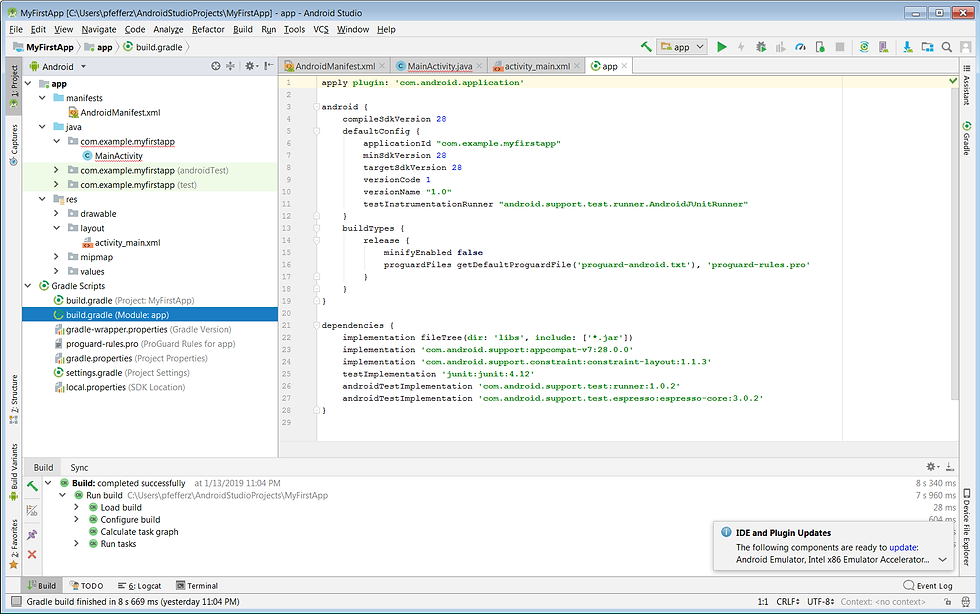Click the Scroll from Source target icon
Screen dimensions: 980x614
click(x=216, y=66)
